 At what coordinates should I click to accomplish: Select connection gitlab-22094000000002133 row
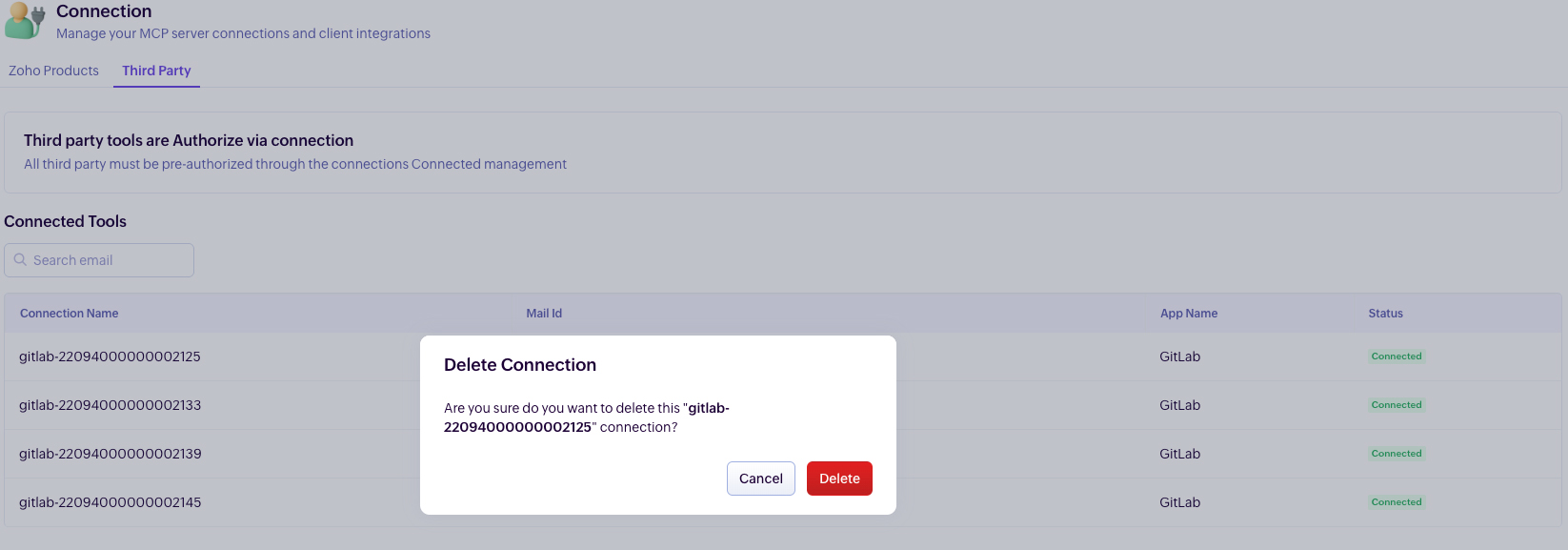[x=110, y=405]
